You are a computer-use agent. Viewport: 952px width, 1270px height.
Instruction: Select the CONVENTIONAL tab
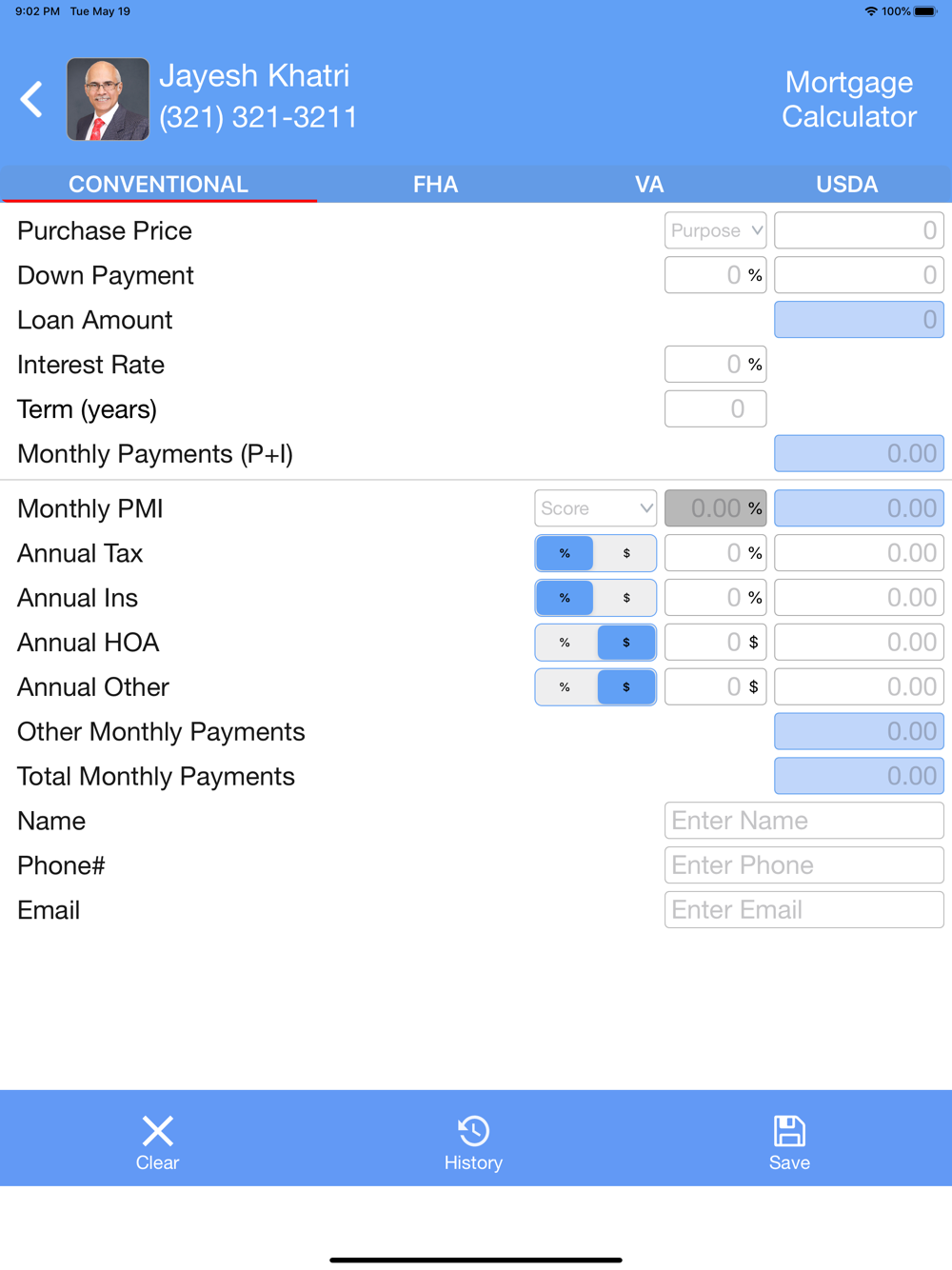click(159, 184)
